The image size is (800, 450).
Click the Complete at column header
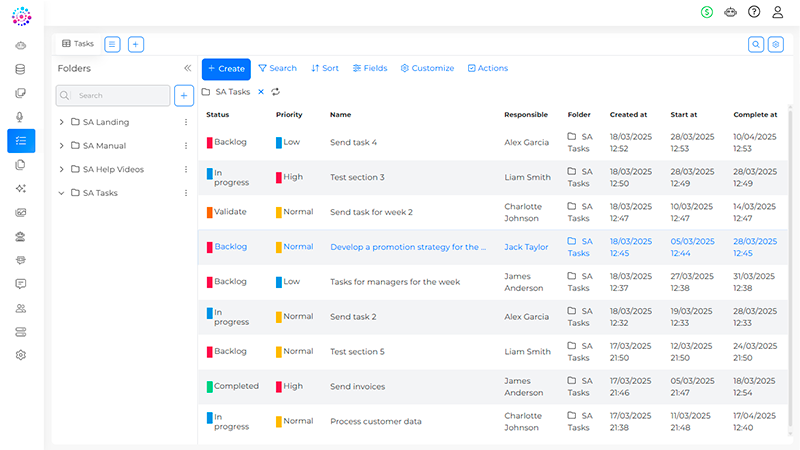pyautogui.click(x=755, y=115)
